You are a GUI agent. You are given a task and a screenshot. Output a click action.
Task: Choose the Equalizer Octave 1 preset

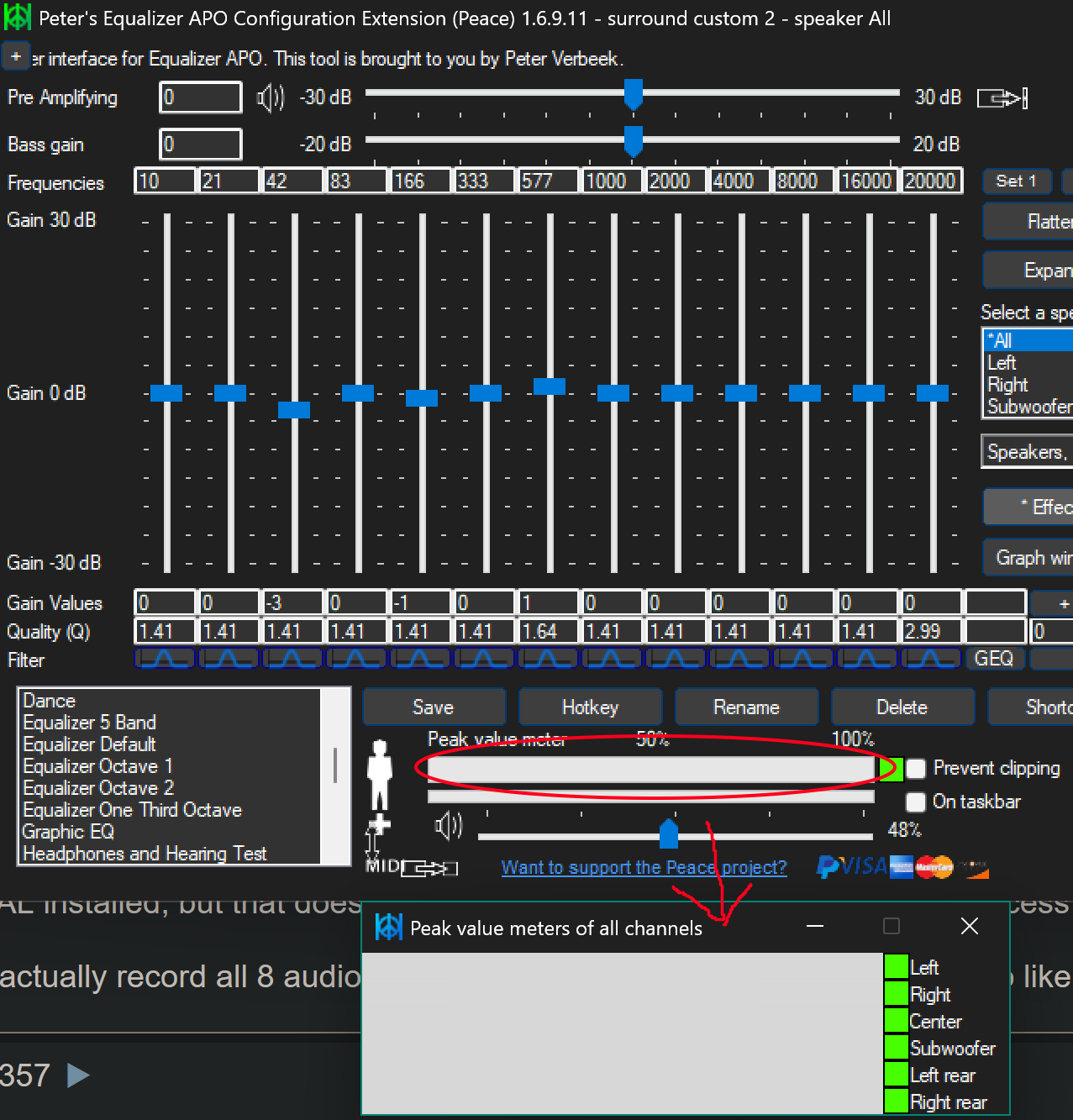click(171, 766)
